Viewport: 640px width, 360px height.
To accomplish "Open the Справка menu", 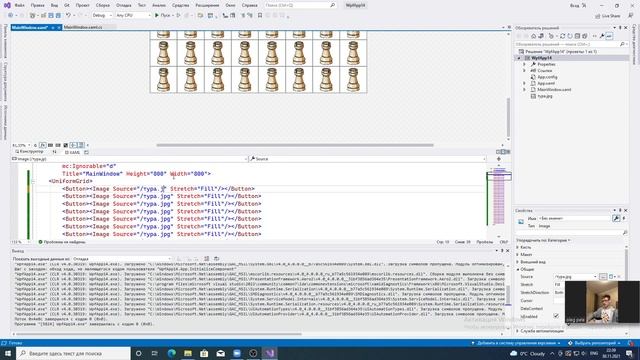I will click(249, 5).
